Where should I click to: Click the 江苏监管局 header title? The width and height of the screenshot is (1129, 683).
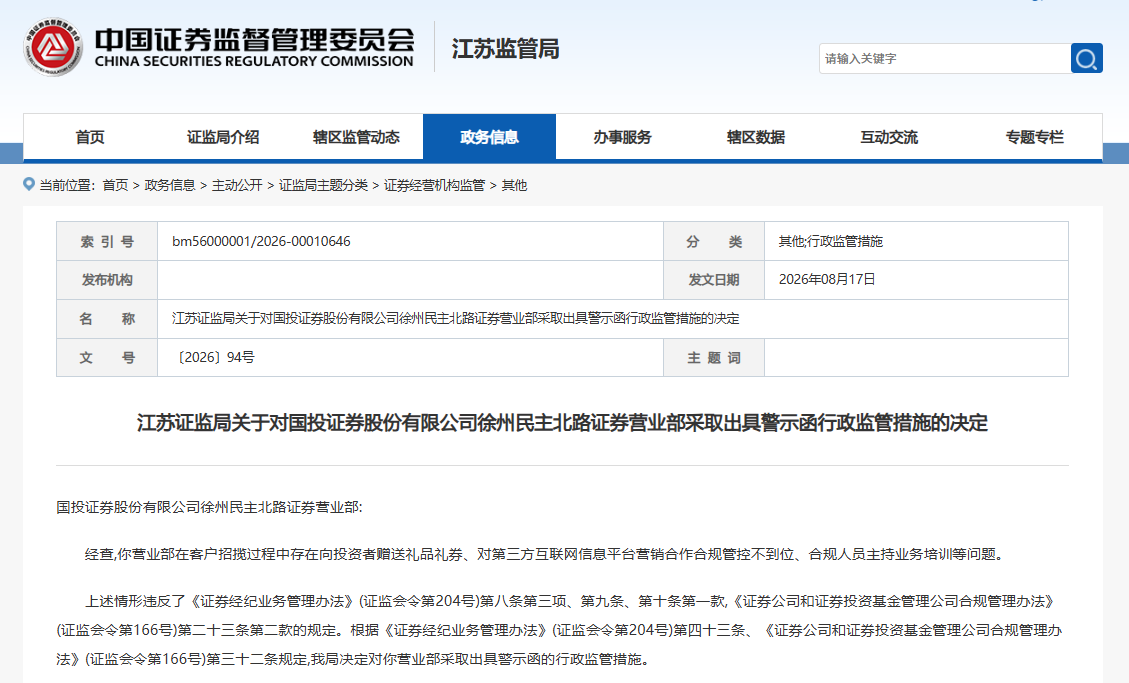click(x=505, y=49)
